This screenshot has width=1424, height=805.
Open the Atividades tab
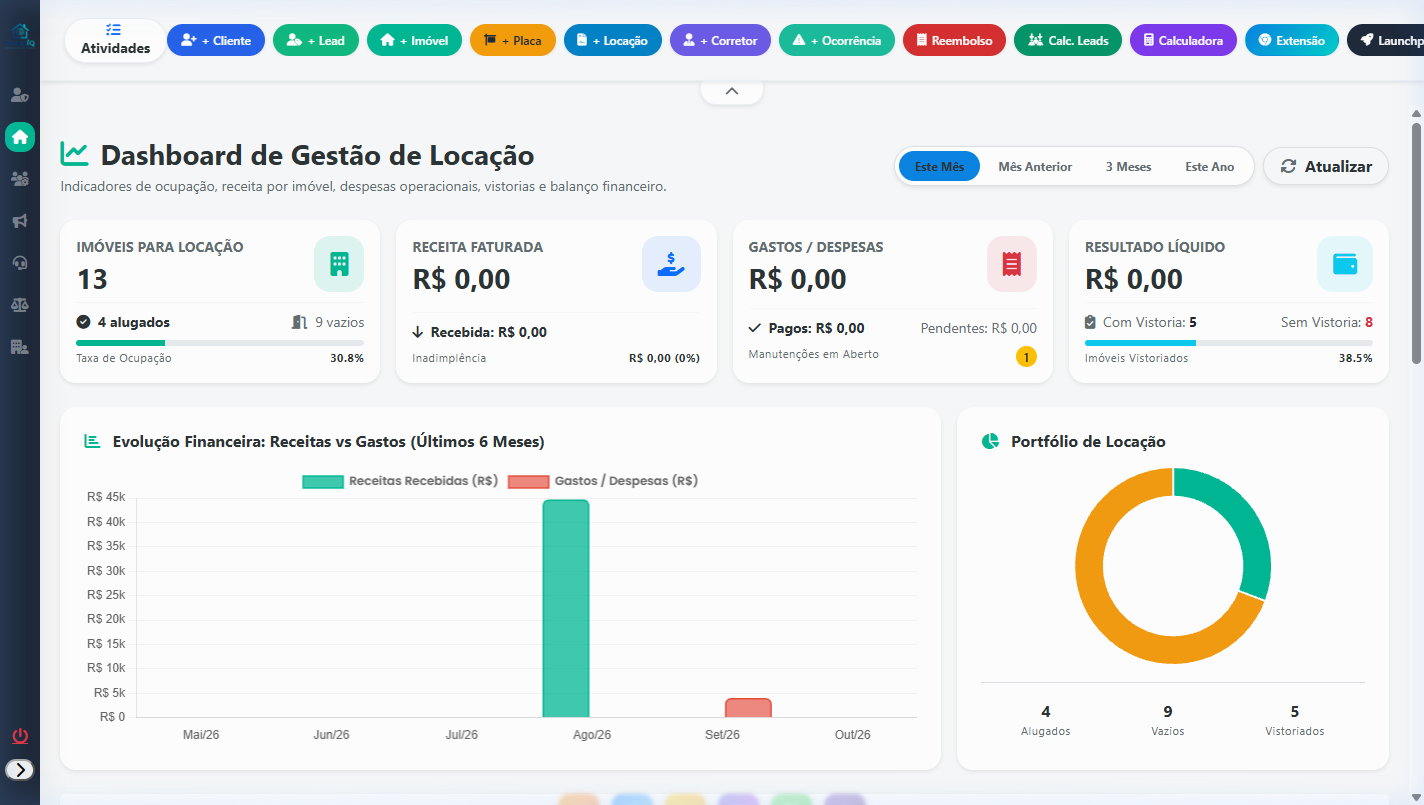[x=116, y=40]
